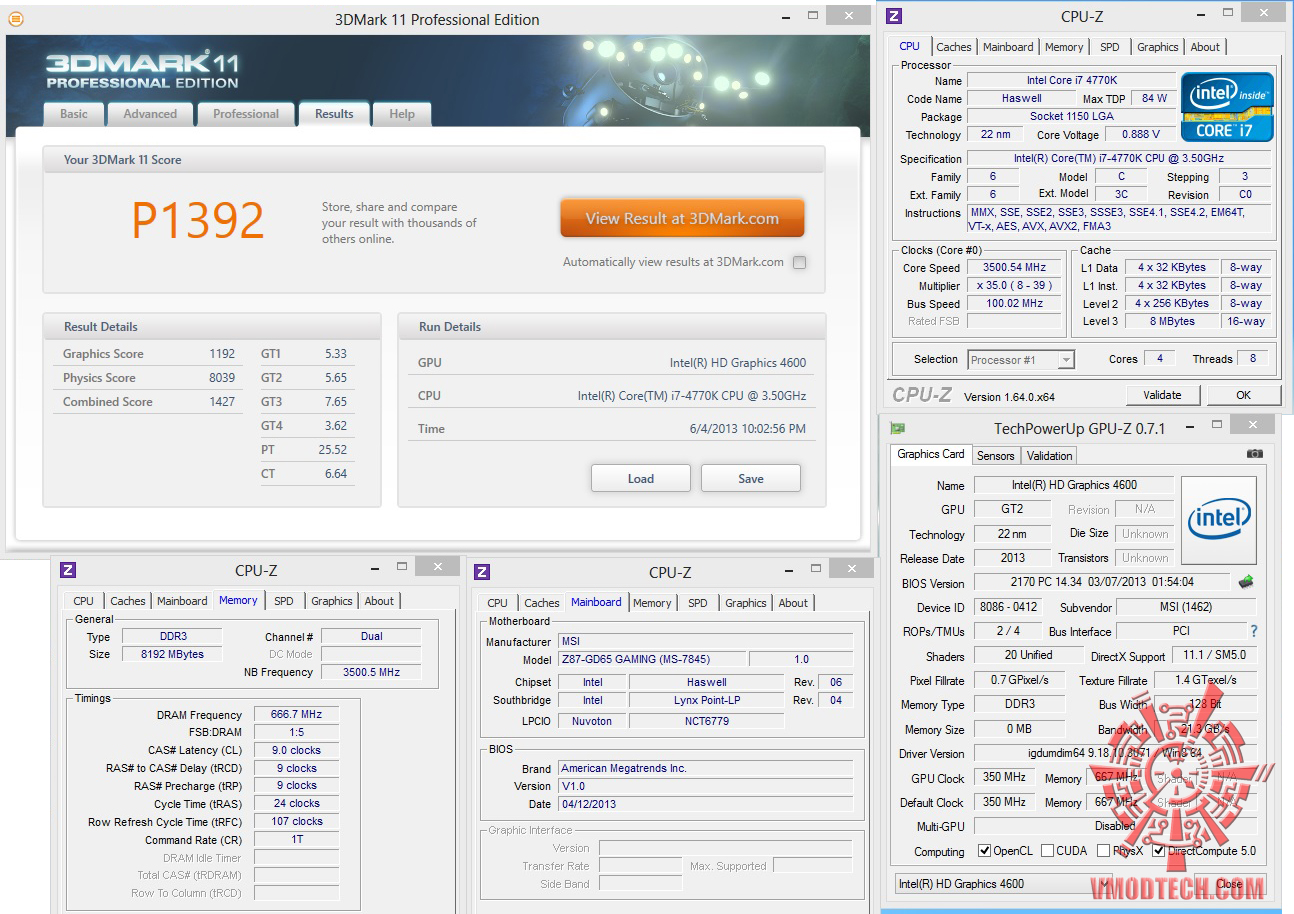This screenshot has width=1294, height=914.
Task: Open the CPU tab in the CPU-Z Memory window
Action: [x=84, y=601]
